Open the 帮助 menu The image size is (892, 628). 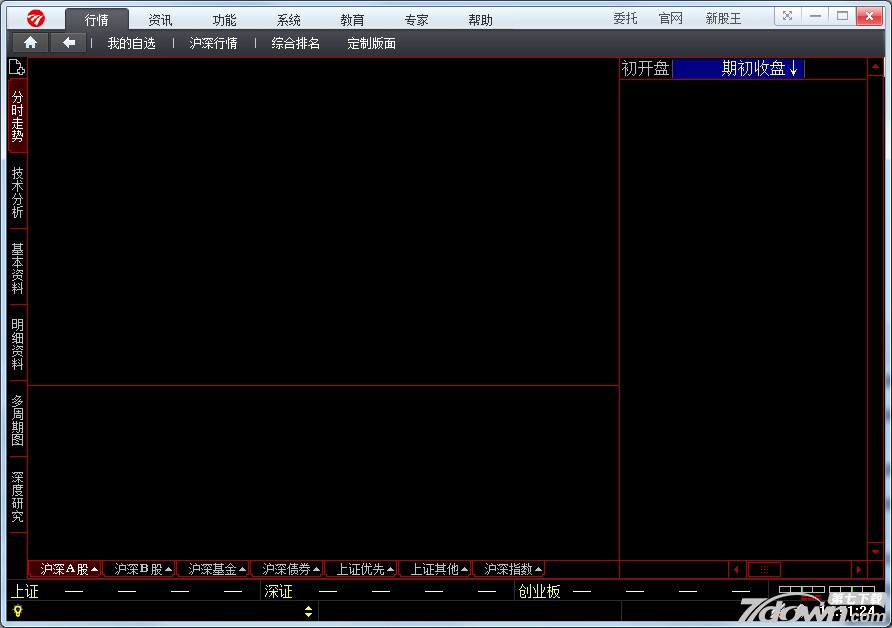[x=480, y=20]
